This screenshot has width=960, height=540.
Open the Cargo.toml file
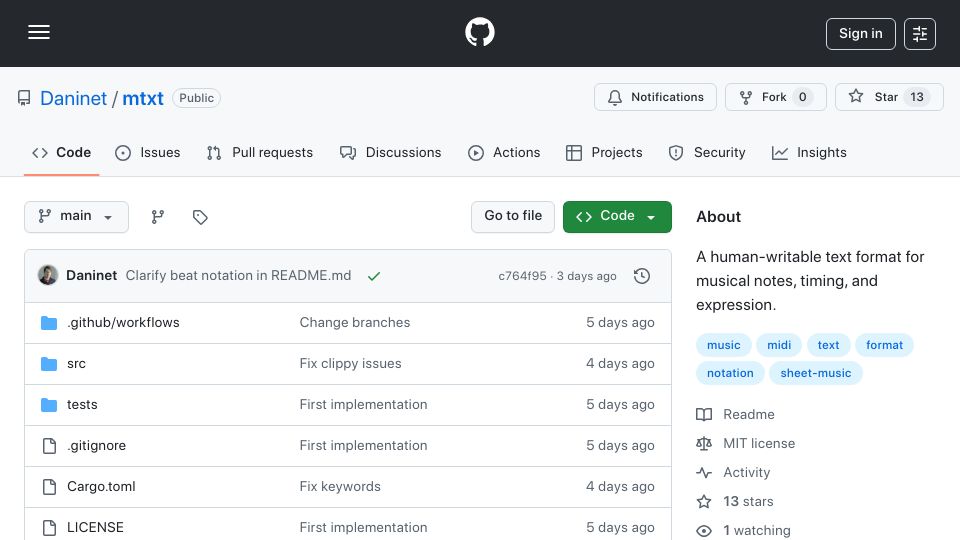tap(101, 487)
